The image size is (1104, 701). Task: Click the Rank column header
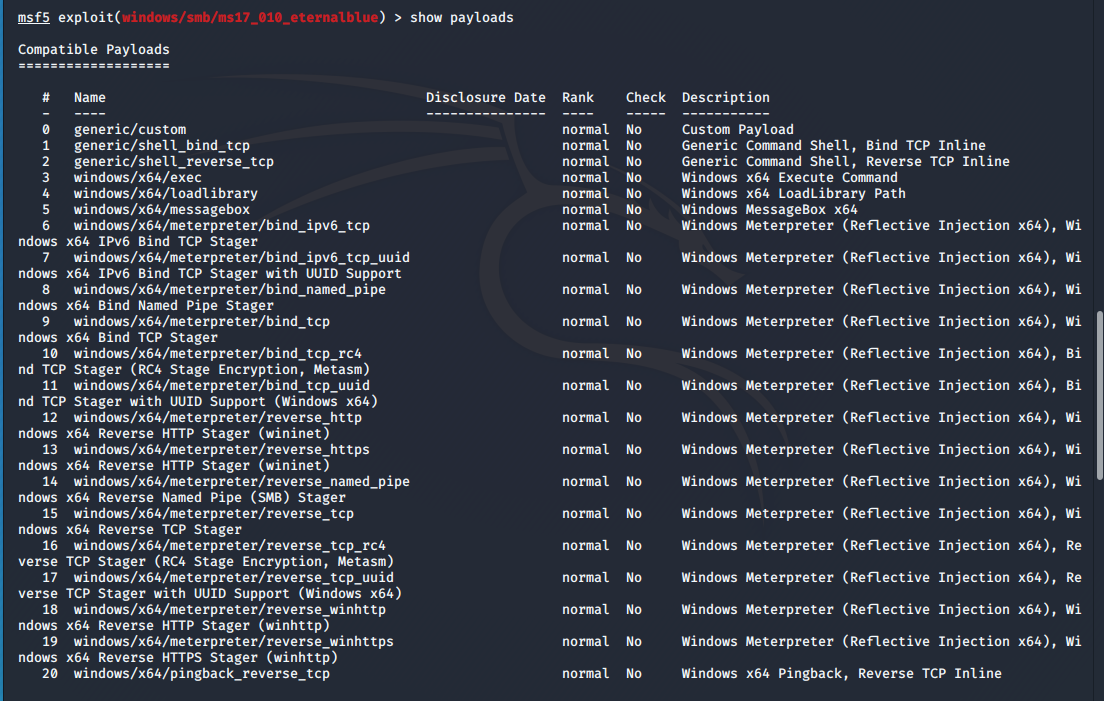(x=577, y=97)
